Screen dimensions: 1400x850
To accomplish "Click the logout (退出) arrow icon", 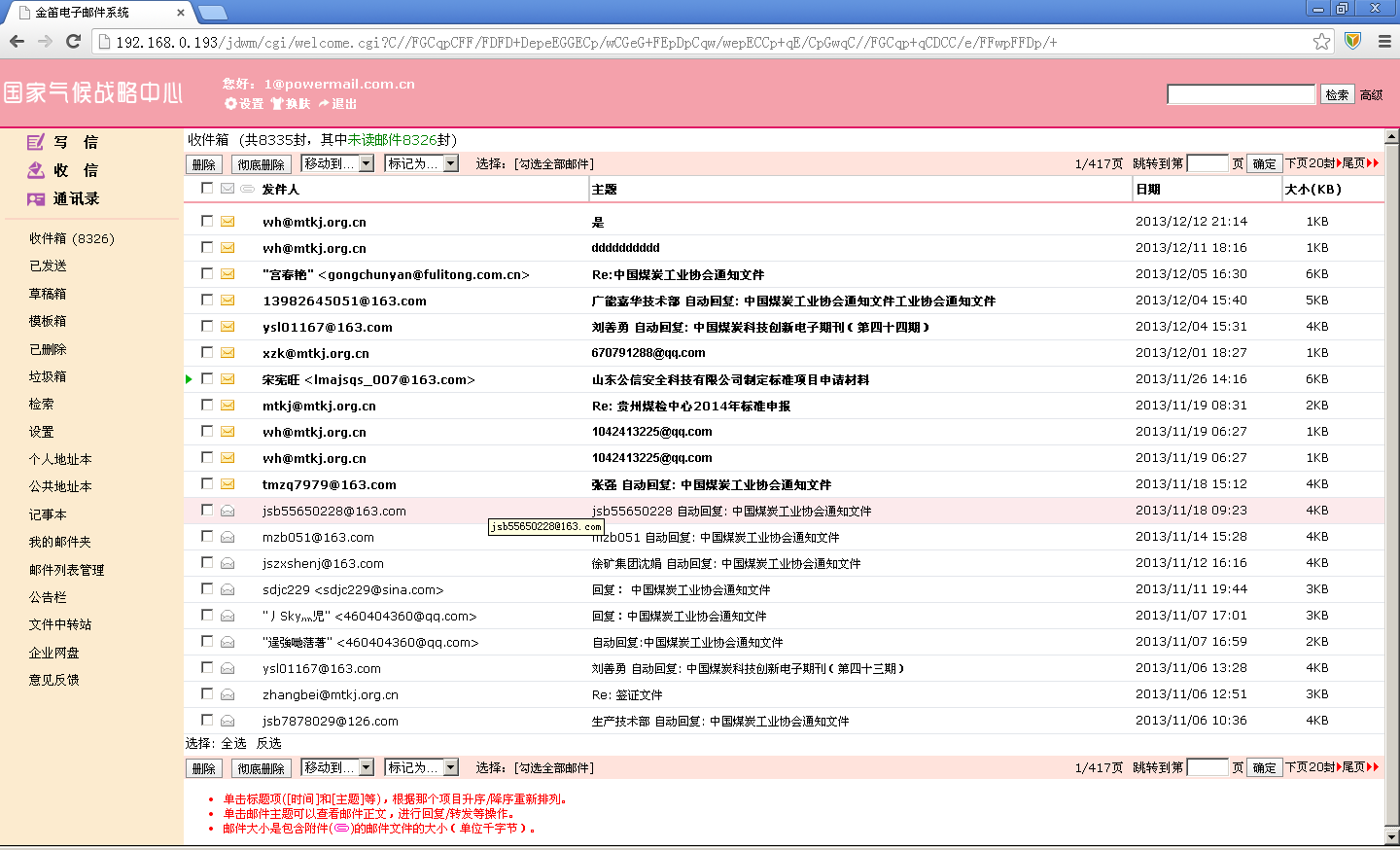I will click(324, 103).
